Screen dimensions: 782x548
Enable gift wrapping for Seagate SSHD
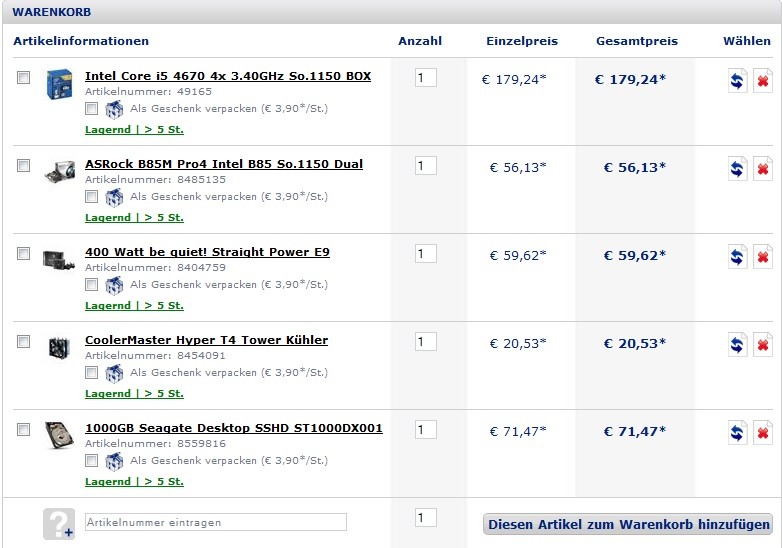tap(91, 460)
